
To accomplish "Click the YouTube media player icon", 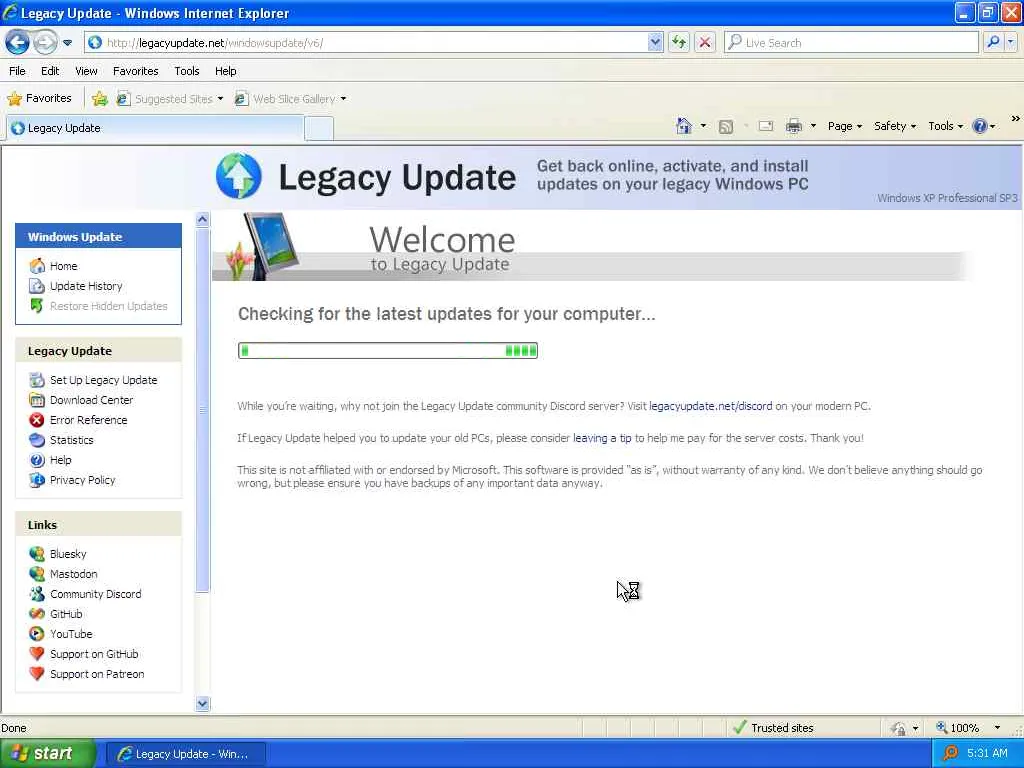I will pos(37,634).
